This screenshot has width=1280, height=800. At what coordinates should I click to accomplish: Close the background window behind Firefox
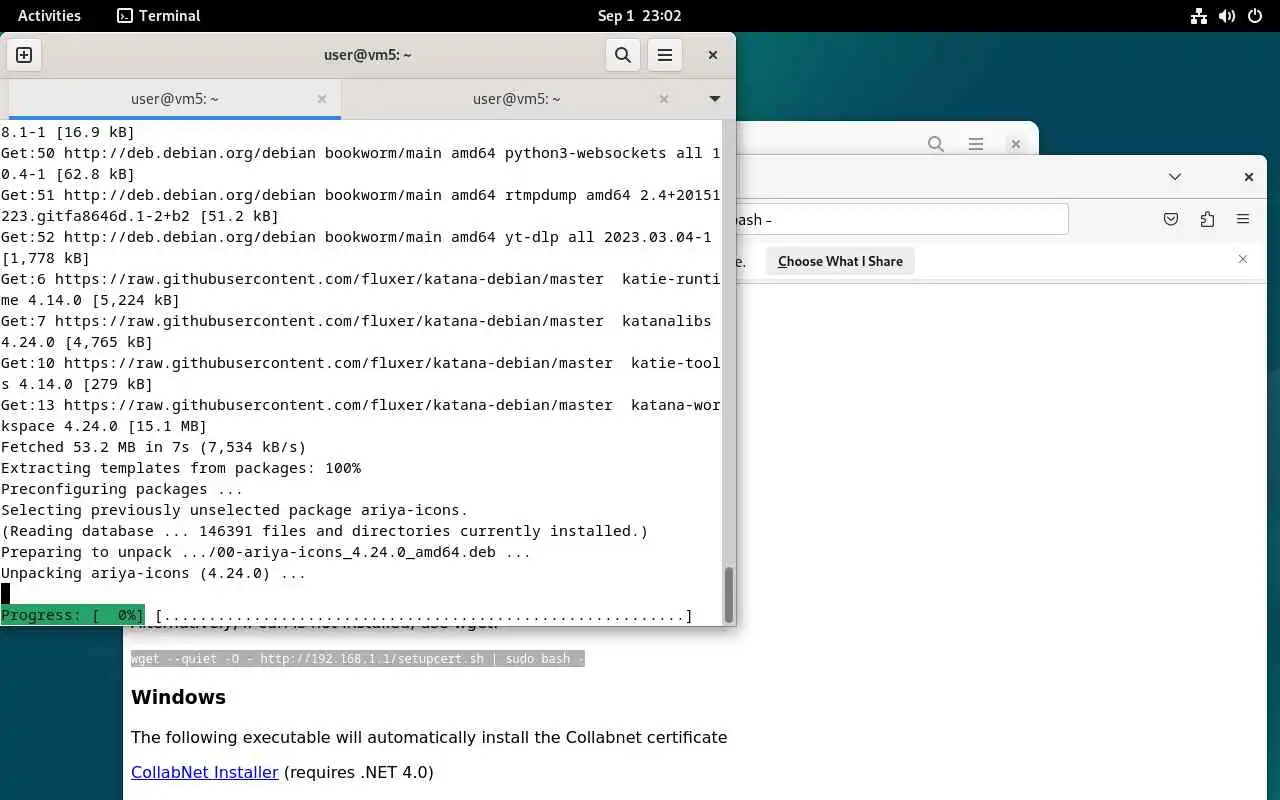[x=1015, y=144]
